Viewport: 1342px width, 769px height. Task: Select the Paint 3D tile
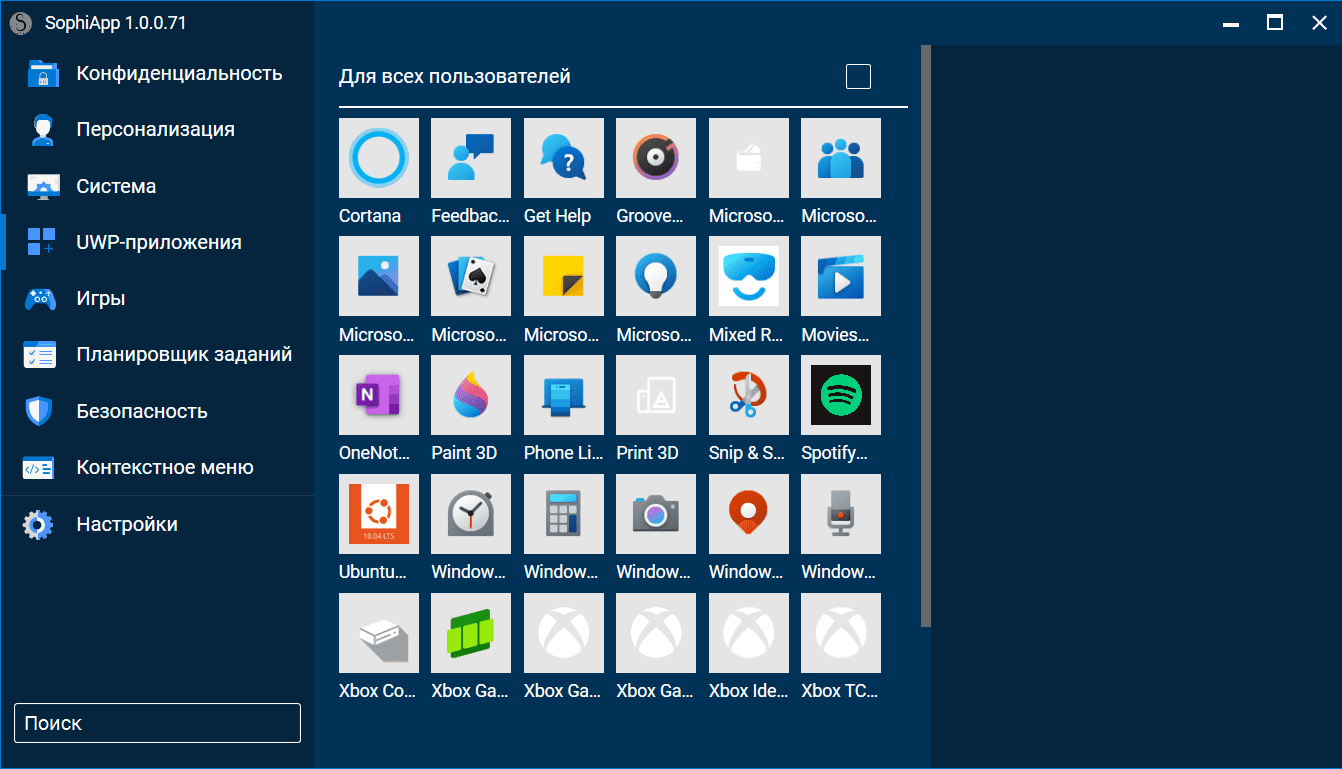(471, 395)
